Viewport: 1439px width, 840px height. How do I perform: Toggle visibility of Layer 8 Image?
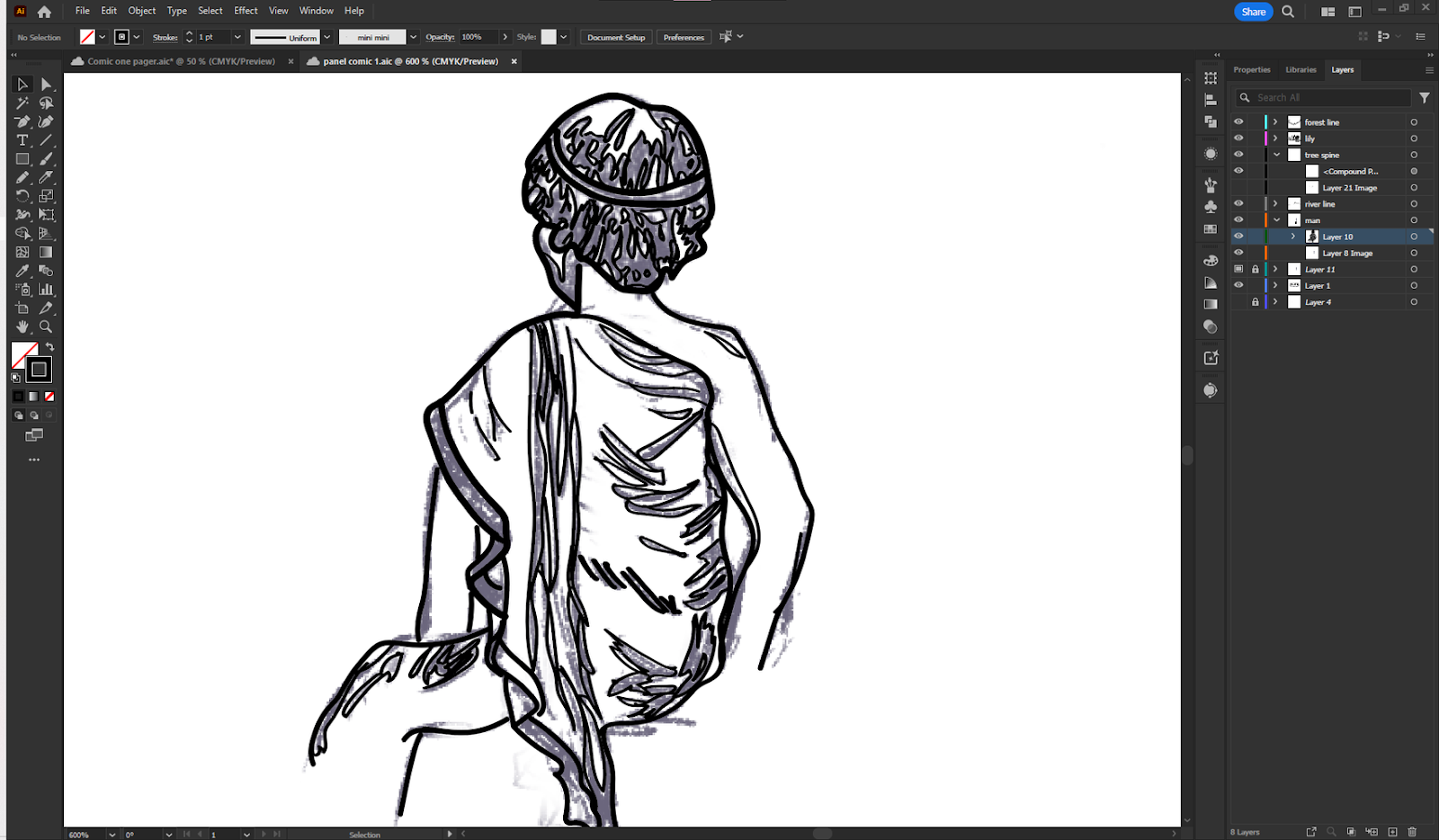coord(1238,253)
